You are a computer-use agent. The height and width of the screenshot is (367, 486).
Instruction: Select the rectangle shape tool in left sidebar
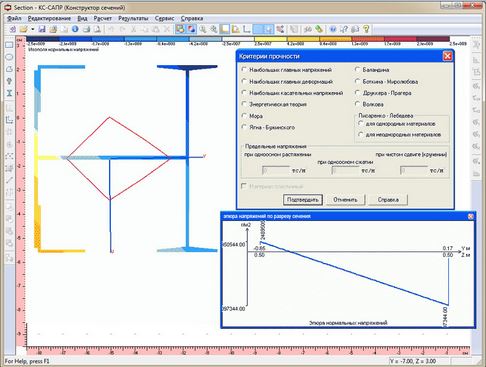point(9,45)
